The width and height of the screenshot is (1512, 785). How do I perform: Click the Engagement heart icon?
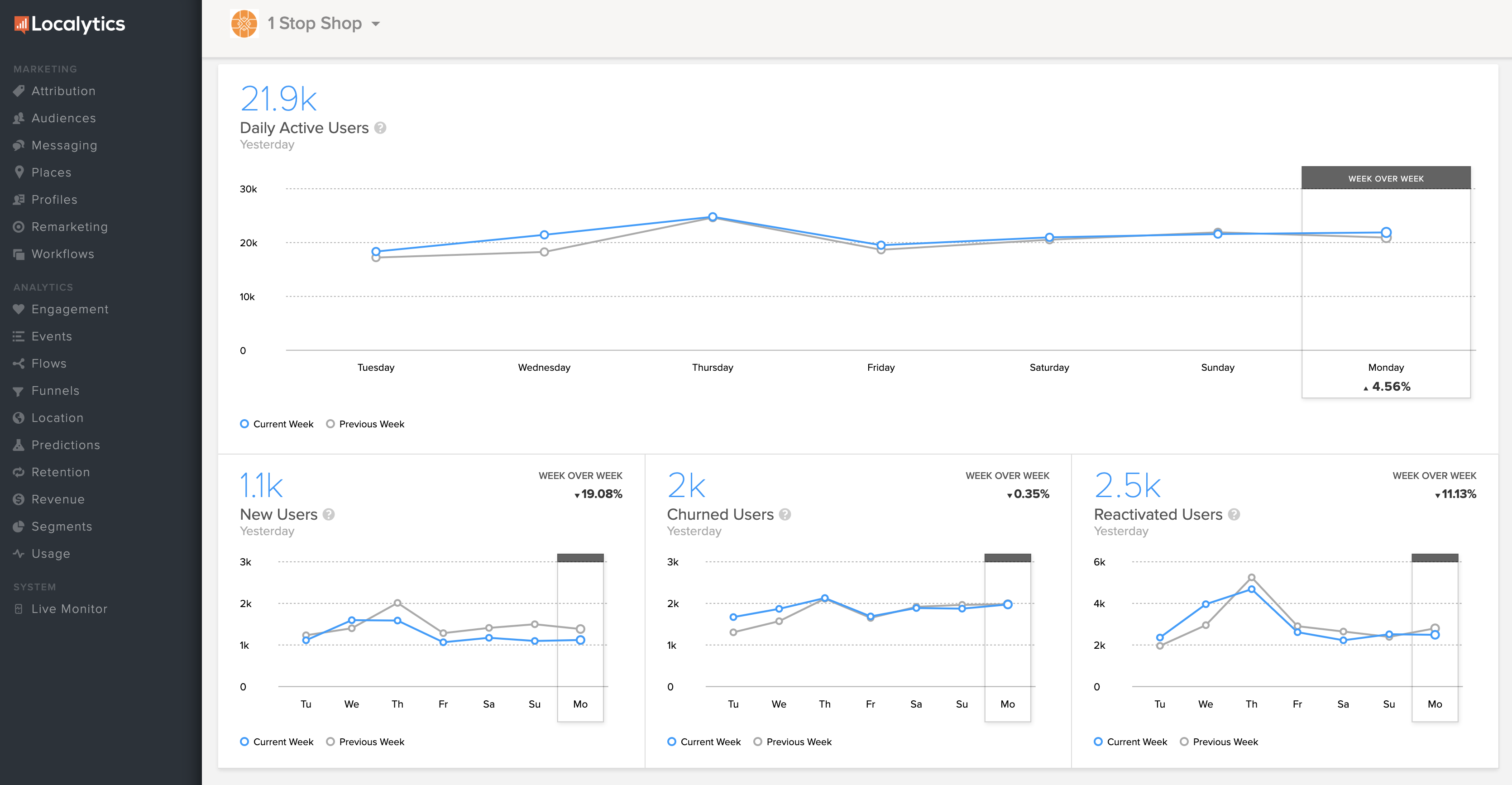[19, 309]
